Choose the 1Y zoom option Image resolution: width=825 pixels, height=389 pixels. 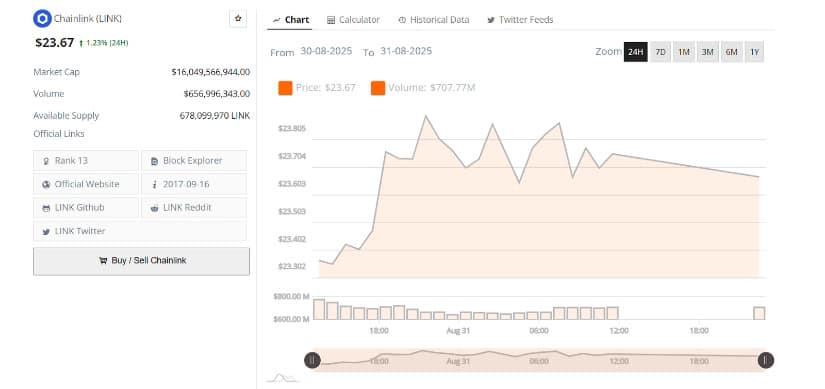pos(754,52)
